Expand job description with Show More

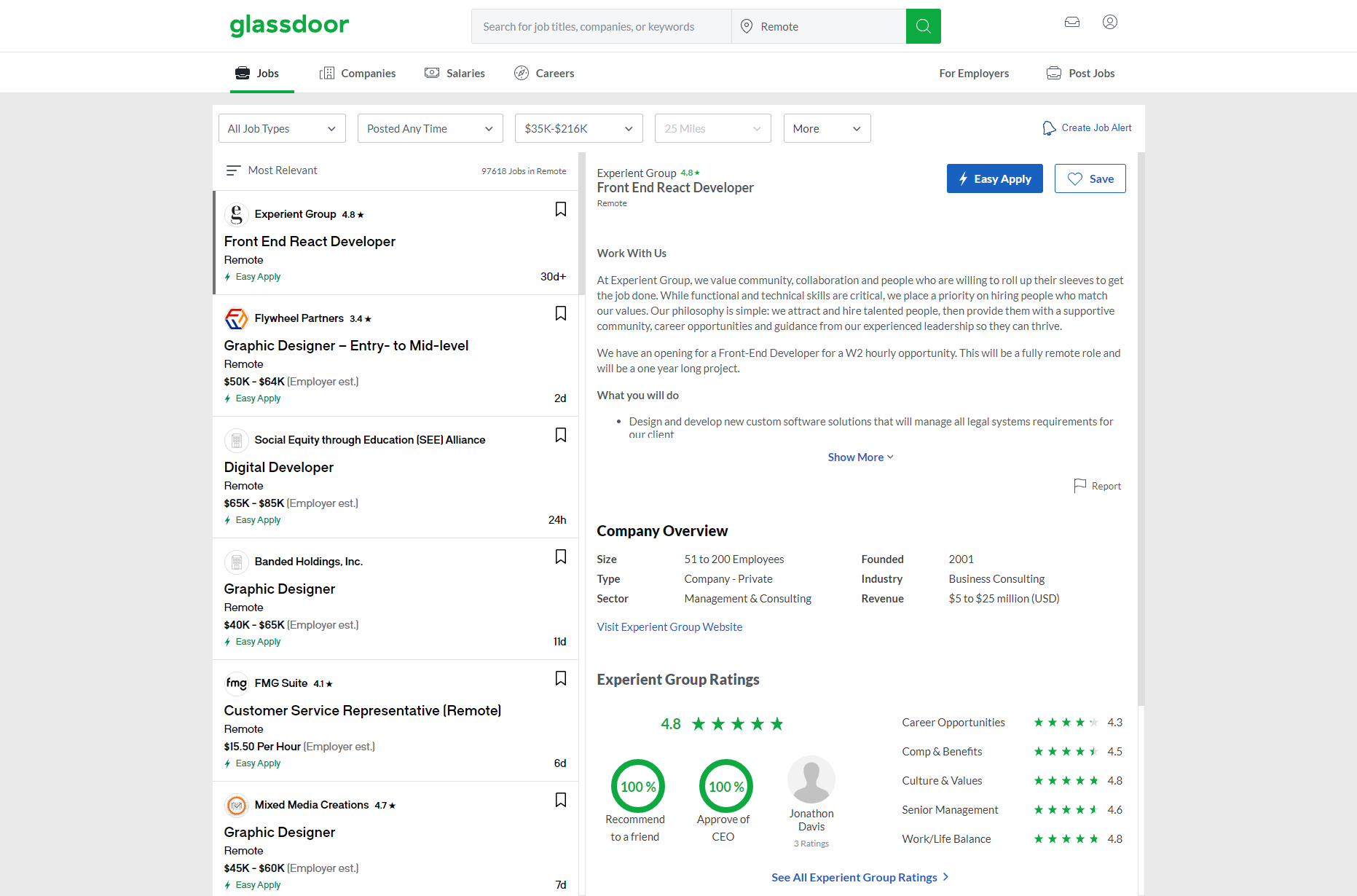(x=860, y=457)
